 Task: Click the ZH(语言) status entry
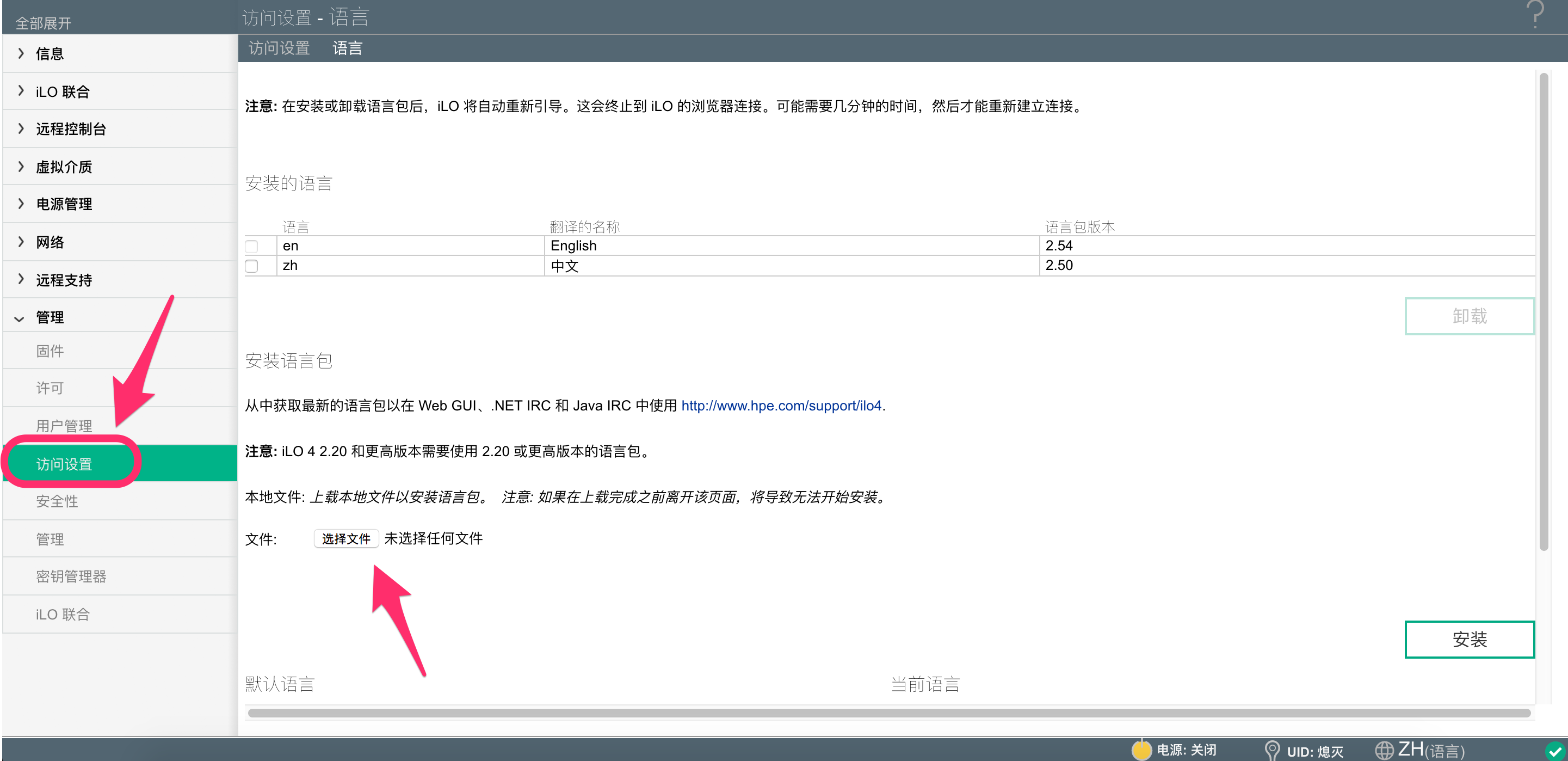[1431, 750]
